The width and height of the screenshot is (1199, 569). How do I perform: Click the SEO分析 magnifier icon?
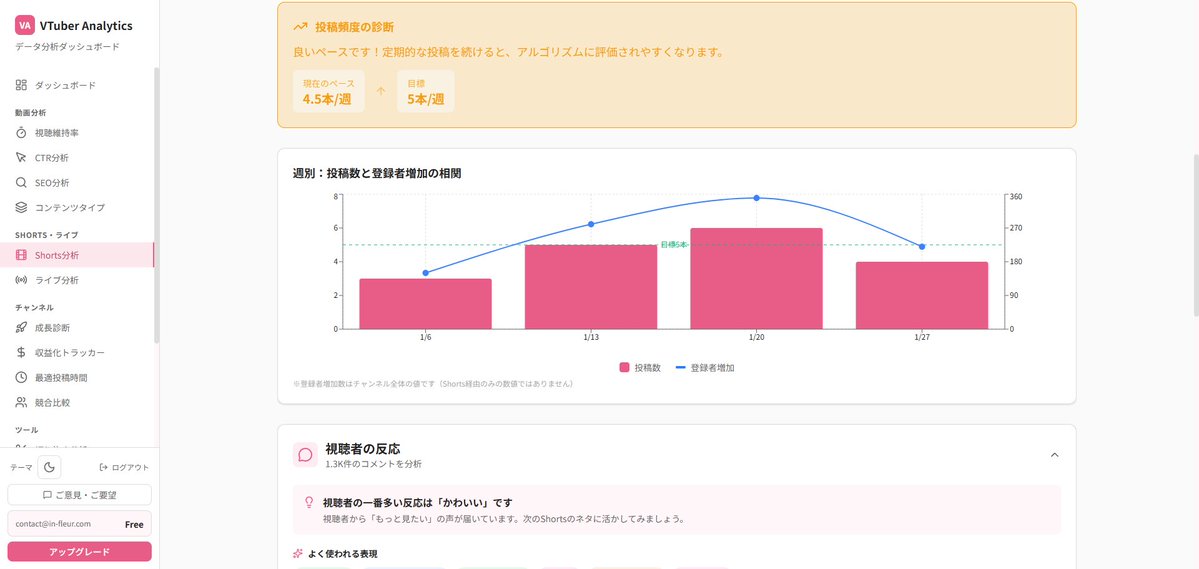[21, 183]
